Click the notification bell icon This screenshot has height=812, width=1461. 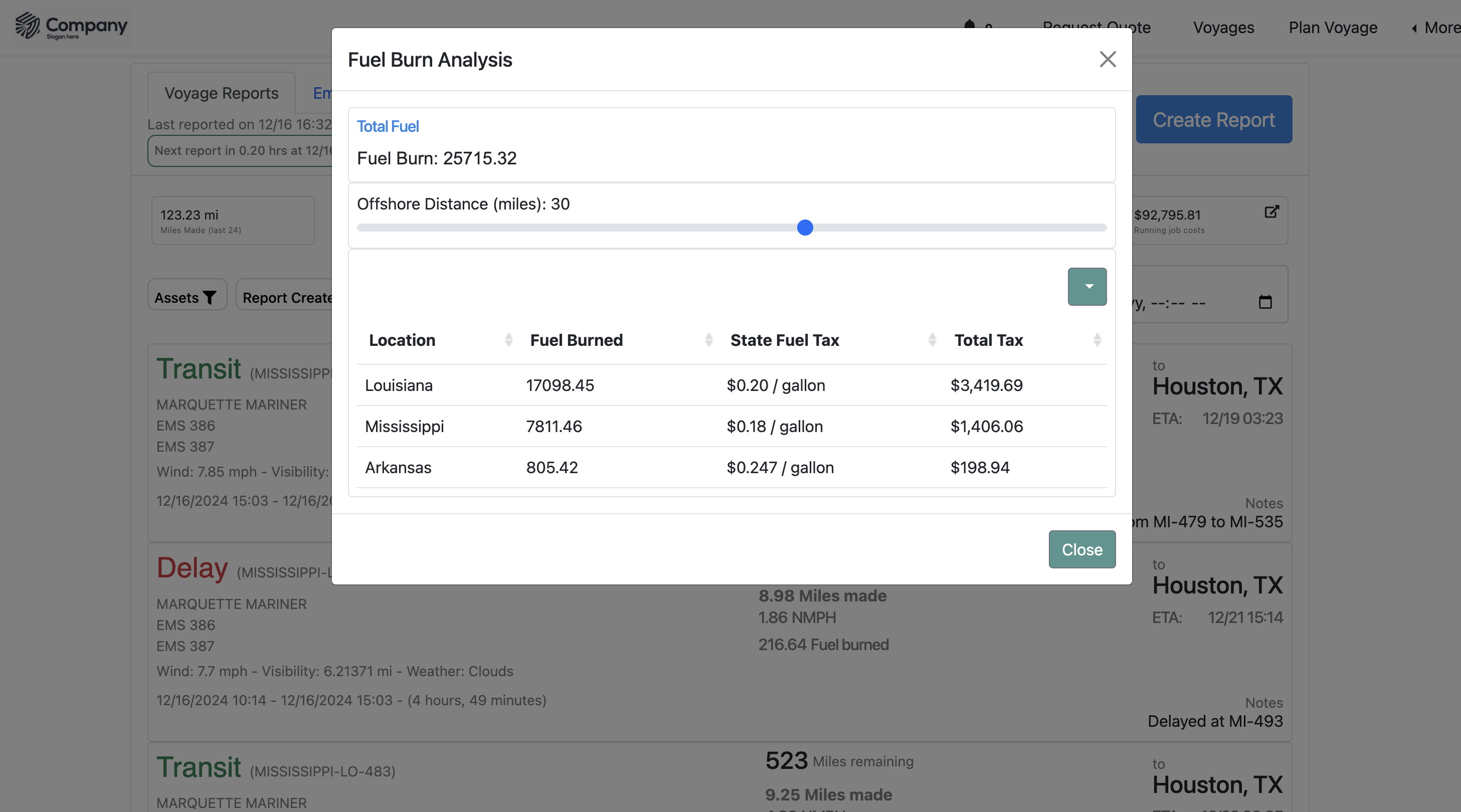(x=969, y=26)
